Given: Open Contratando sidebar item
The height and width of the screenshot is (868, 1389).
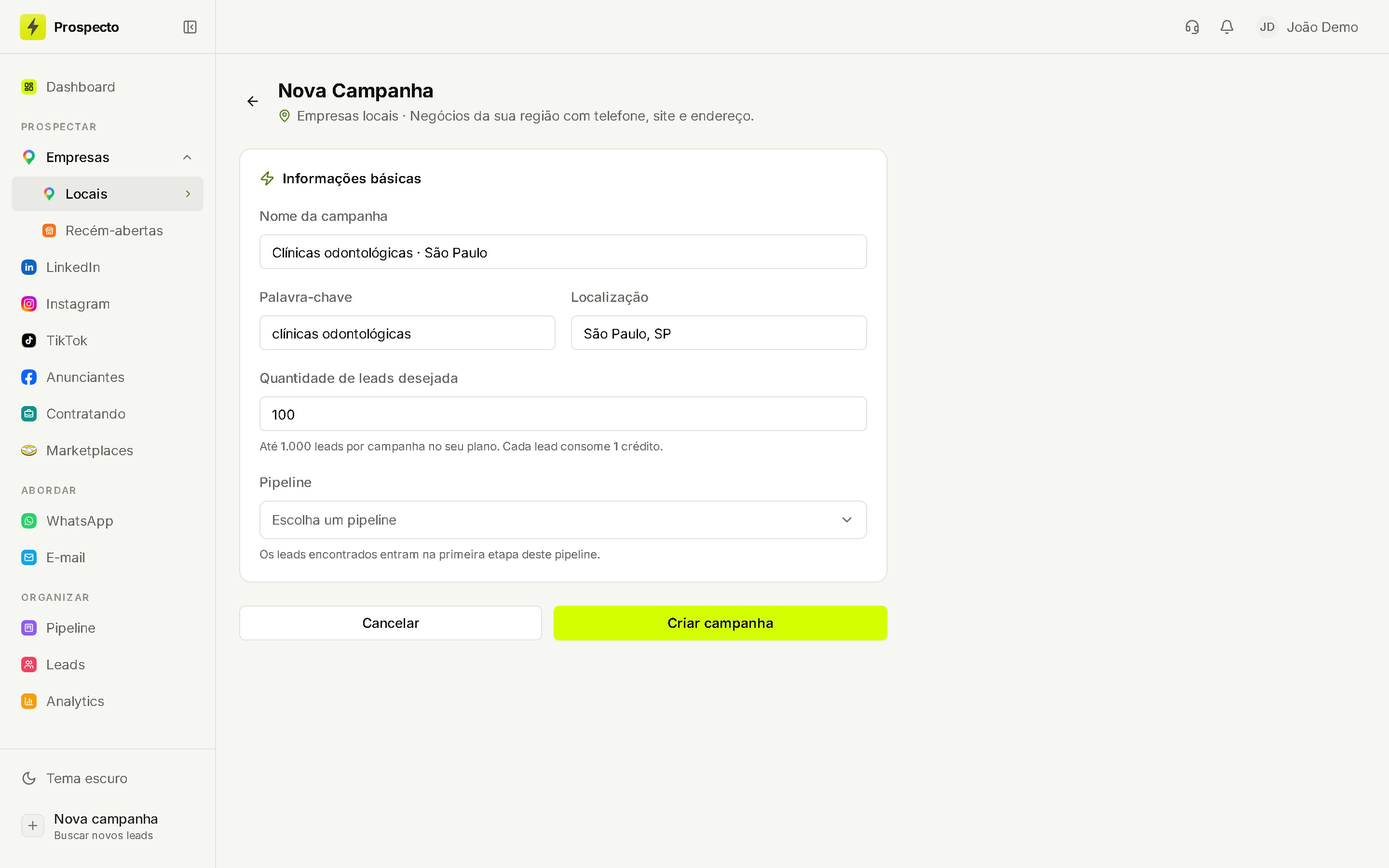Looking at the screenshot, I should pos(108,414).
